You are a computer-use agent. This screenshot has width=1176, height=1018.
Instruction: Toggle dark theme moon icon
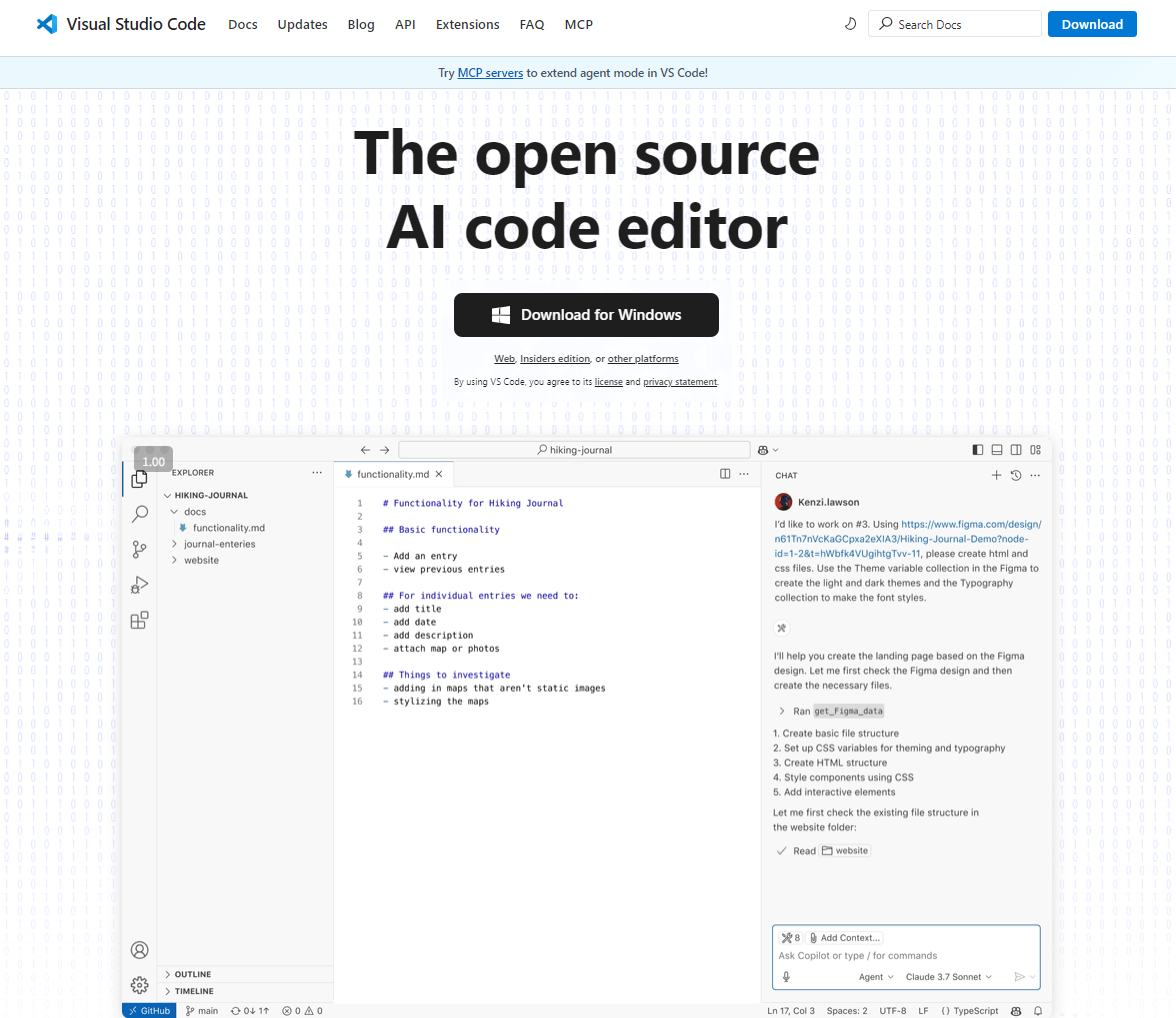click(x=850, y=24)
